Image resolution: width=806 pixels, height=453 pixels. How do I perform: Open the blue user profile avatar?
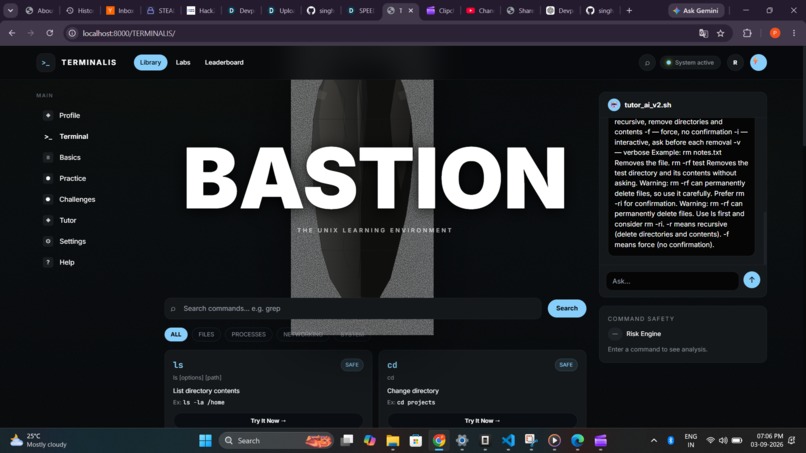click(758, 63)
